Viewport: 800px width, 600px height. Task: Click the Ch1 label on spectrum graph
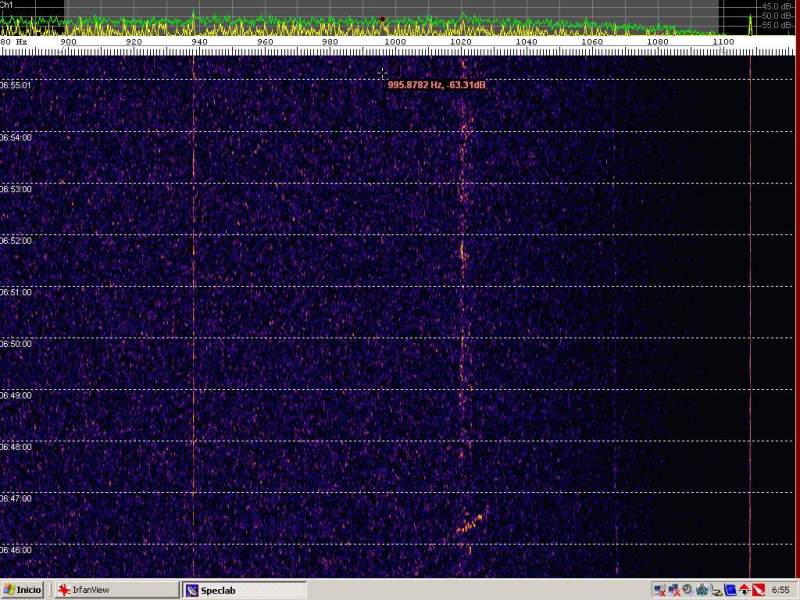7,5
